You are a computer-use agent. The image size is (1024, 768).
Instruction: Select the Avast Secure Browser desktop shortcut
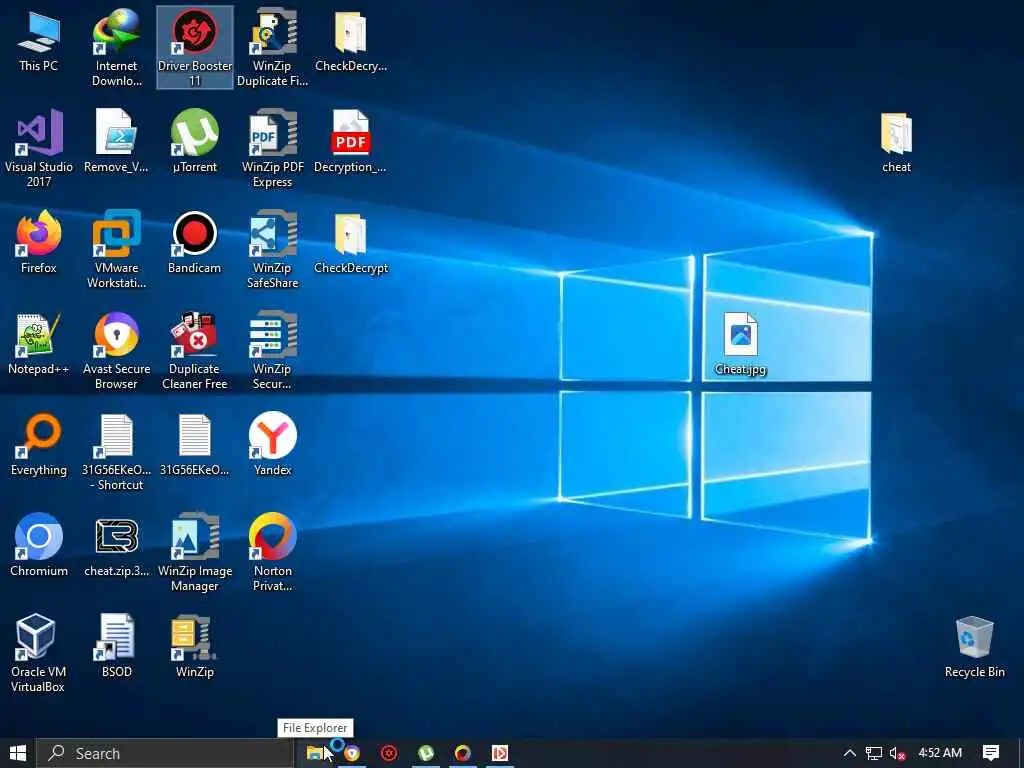116,351
